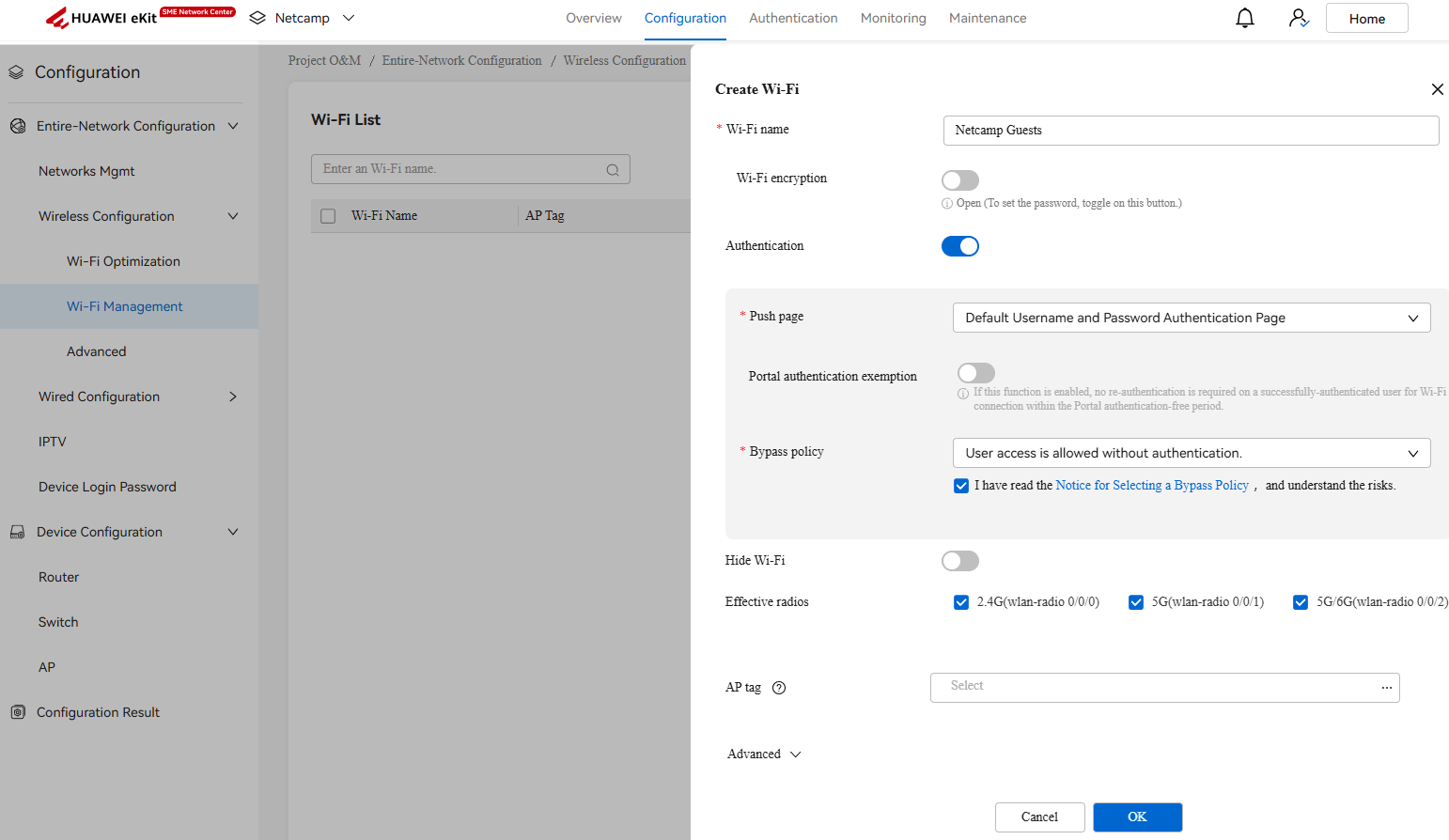Viewport: 1449px width, 840px height.
Task: Click the Device Configuration icon in sidebar
Action: click(18, 532)
